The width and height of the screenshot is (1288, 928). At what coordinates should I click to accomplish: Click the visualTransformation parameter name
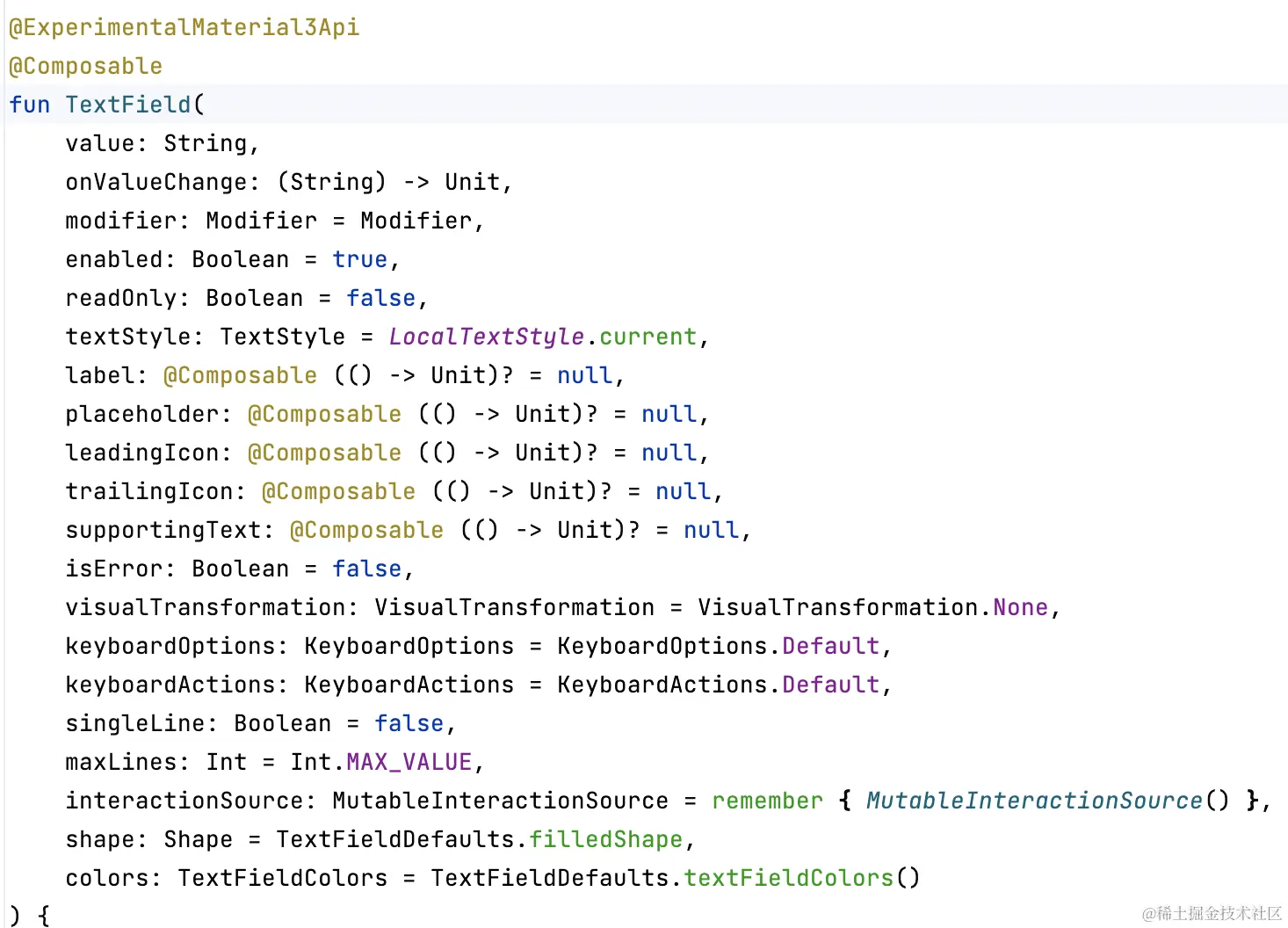point(206,607)
